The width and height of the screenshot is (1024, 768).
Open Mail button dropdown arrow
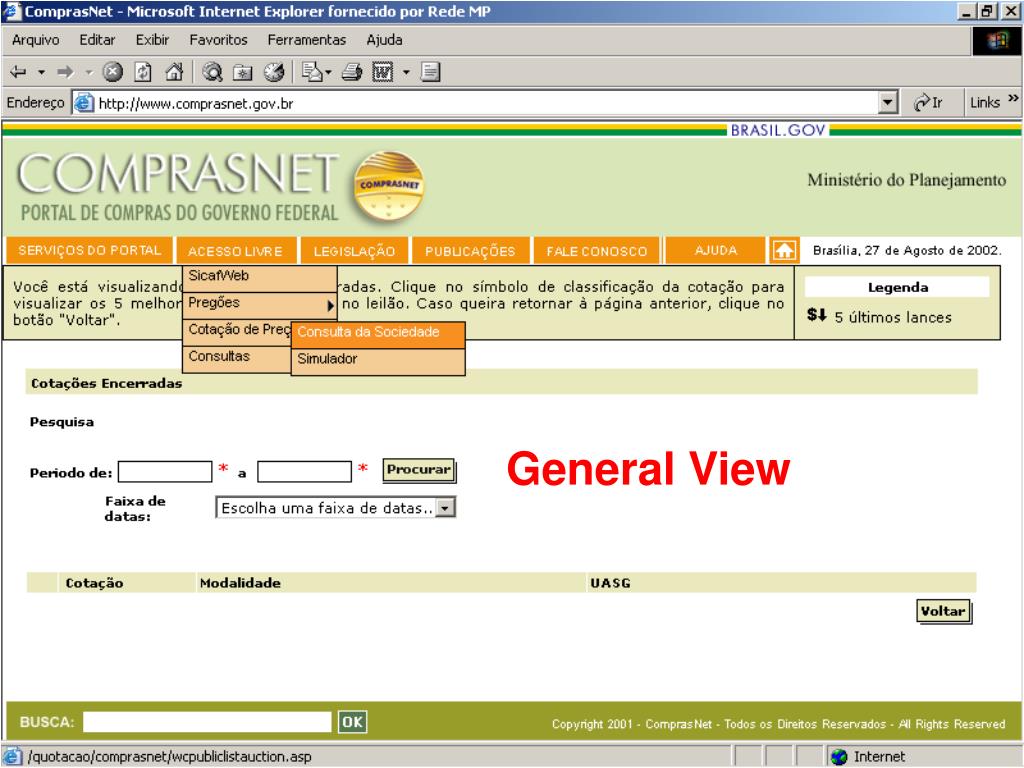[x=328, y=72]
